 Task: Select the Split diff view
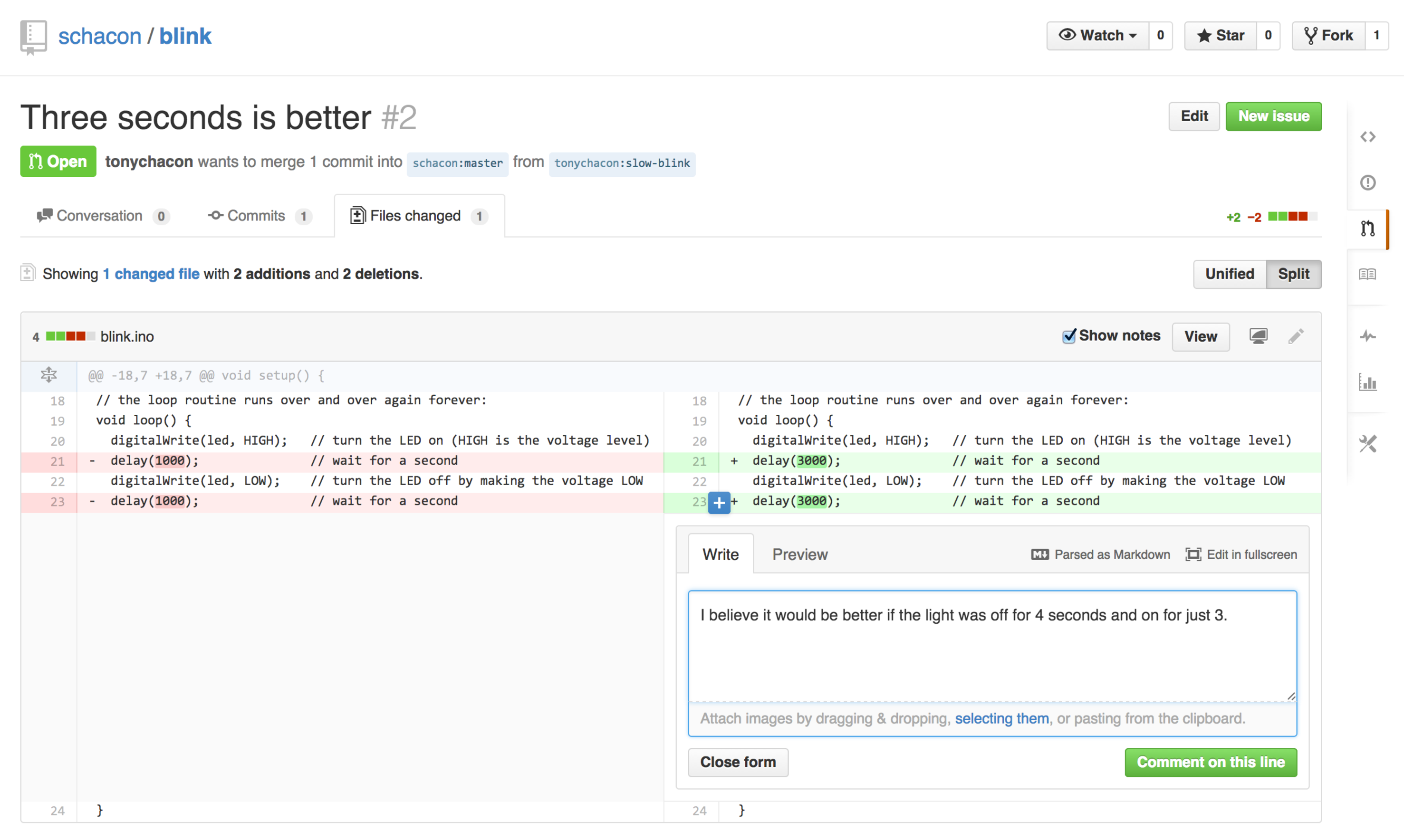[1293, 274]
